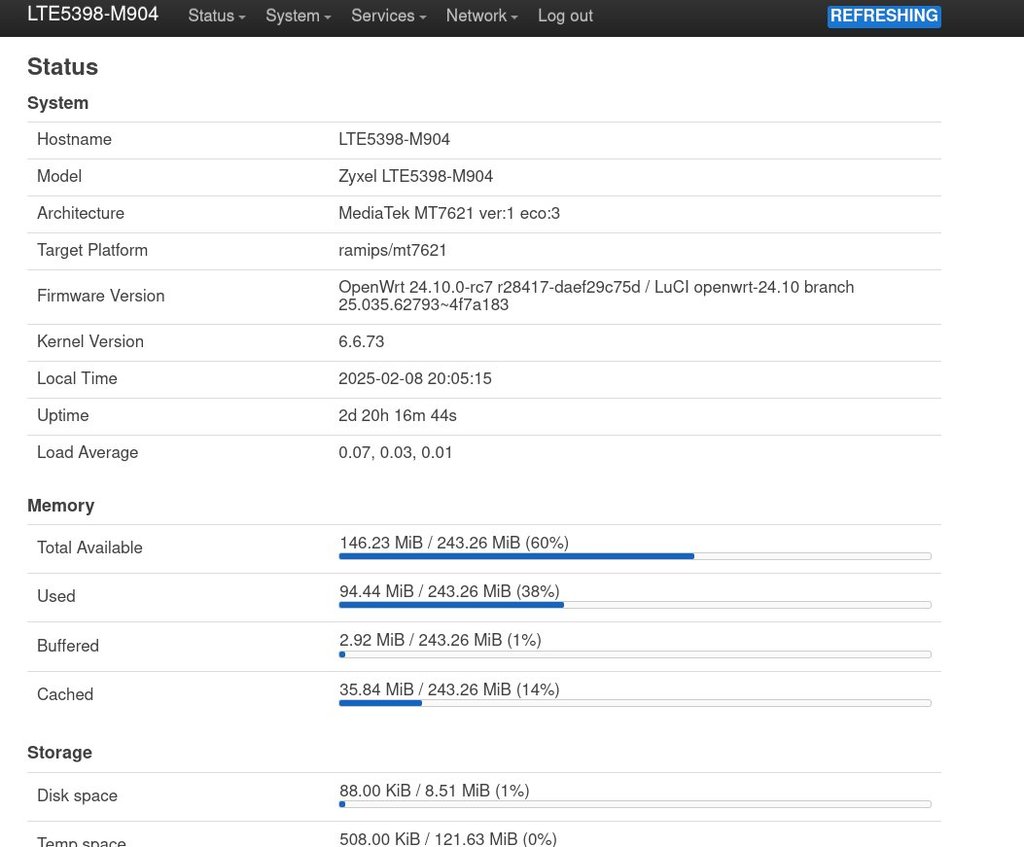The image size is (1024, 847).
Task: Click the Cached memory progress bar
Action: pyautogui.click(x=635, y=703)
